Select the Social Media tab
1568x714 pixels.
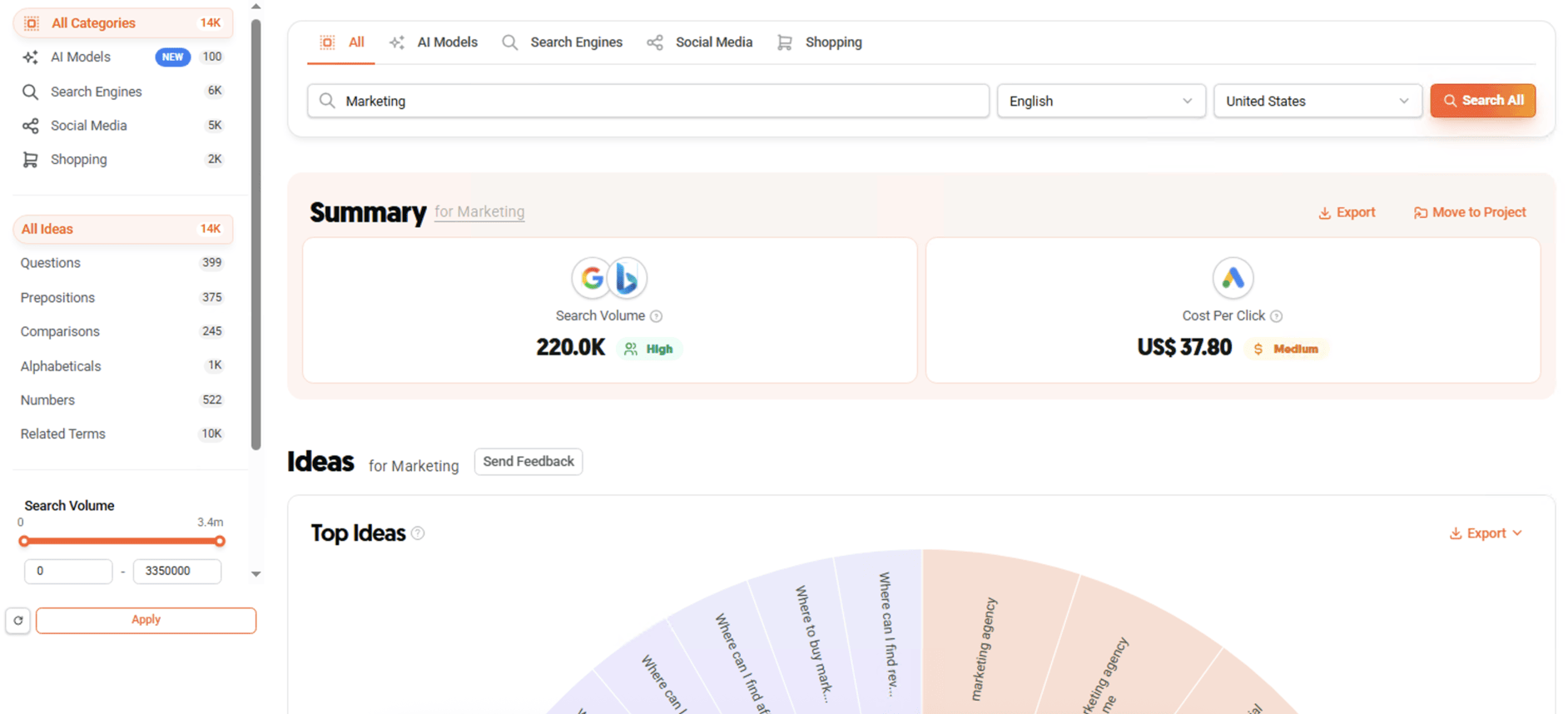[x=700, y=42]
